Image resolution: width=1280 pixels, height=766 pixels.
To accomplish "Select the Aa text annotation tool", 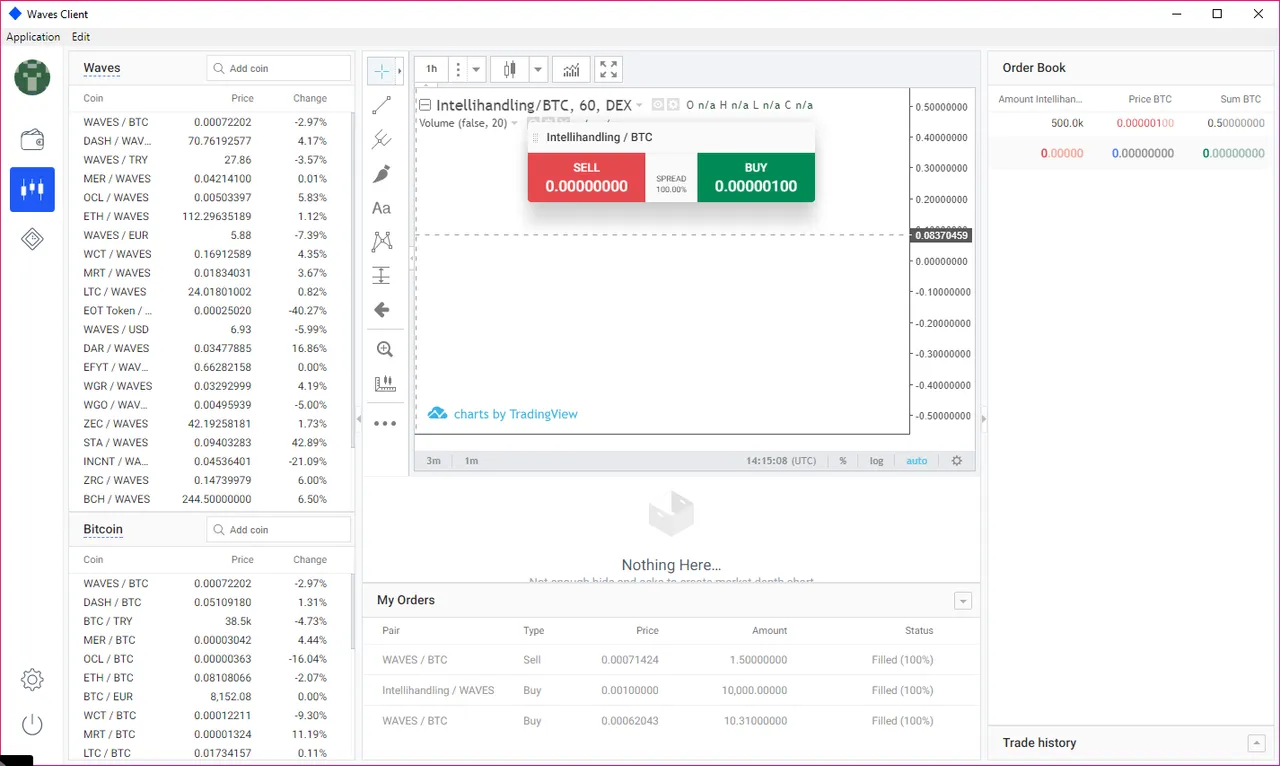I will coord(382,208).
